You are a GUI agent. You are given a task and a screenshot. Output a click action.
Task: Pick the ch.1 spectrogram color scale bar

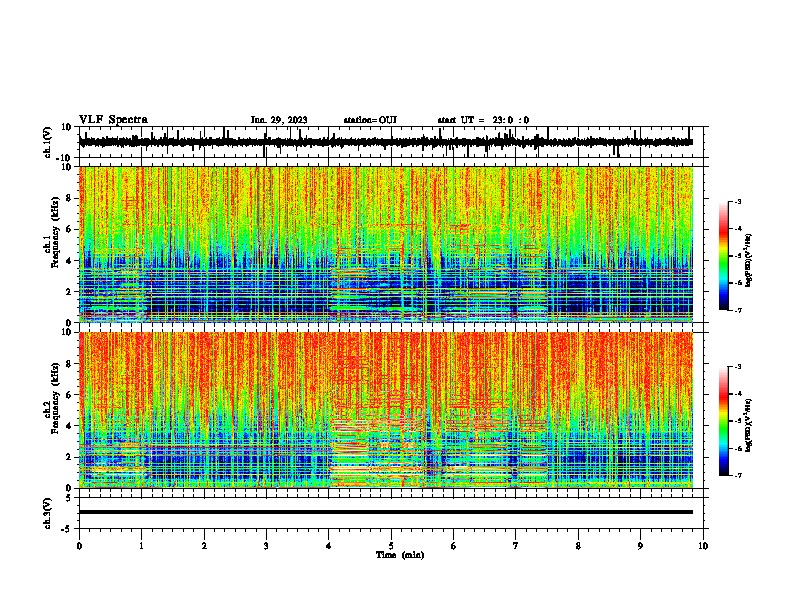pyautogui.click(x=724, y=256)
